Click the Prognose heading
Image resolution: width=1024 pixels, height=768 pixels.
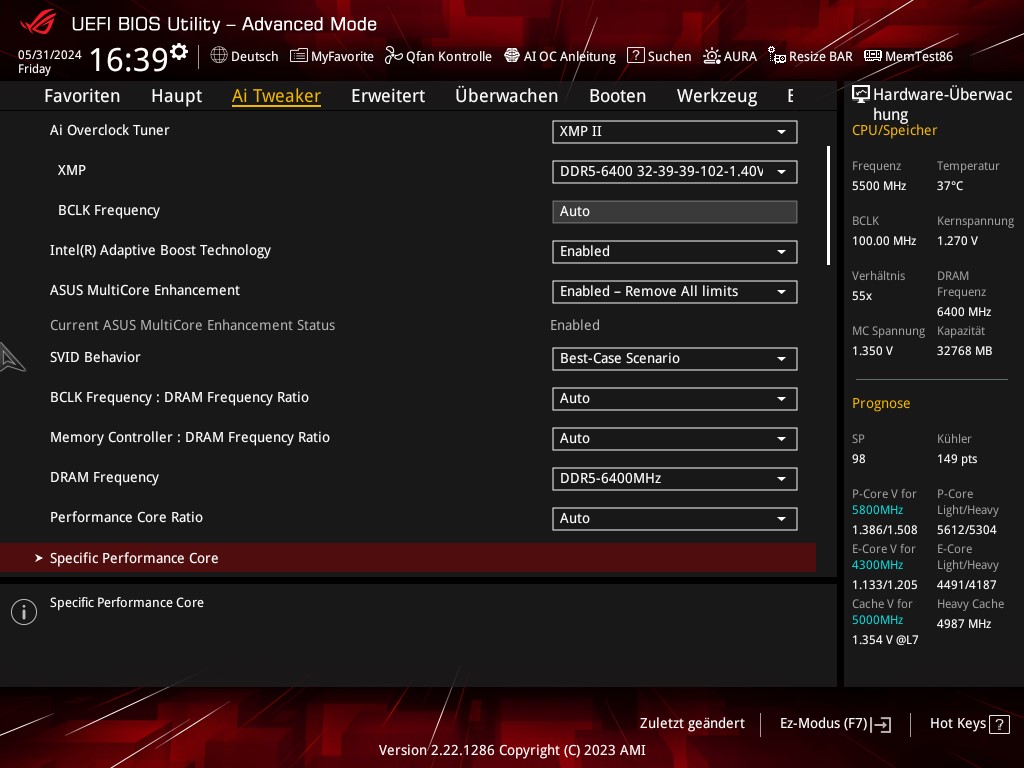[881, 403]
